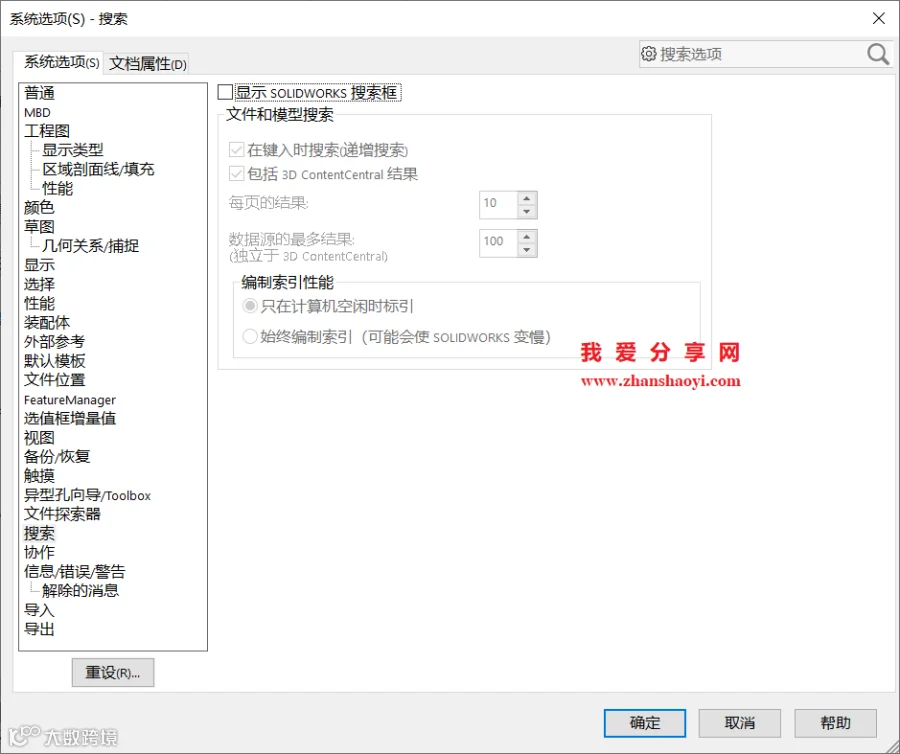900x754 pixels.
Task: Select 导出 category
Action: pos(39,629)
